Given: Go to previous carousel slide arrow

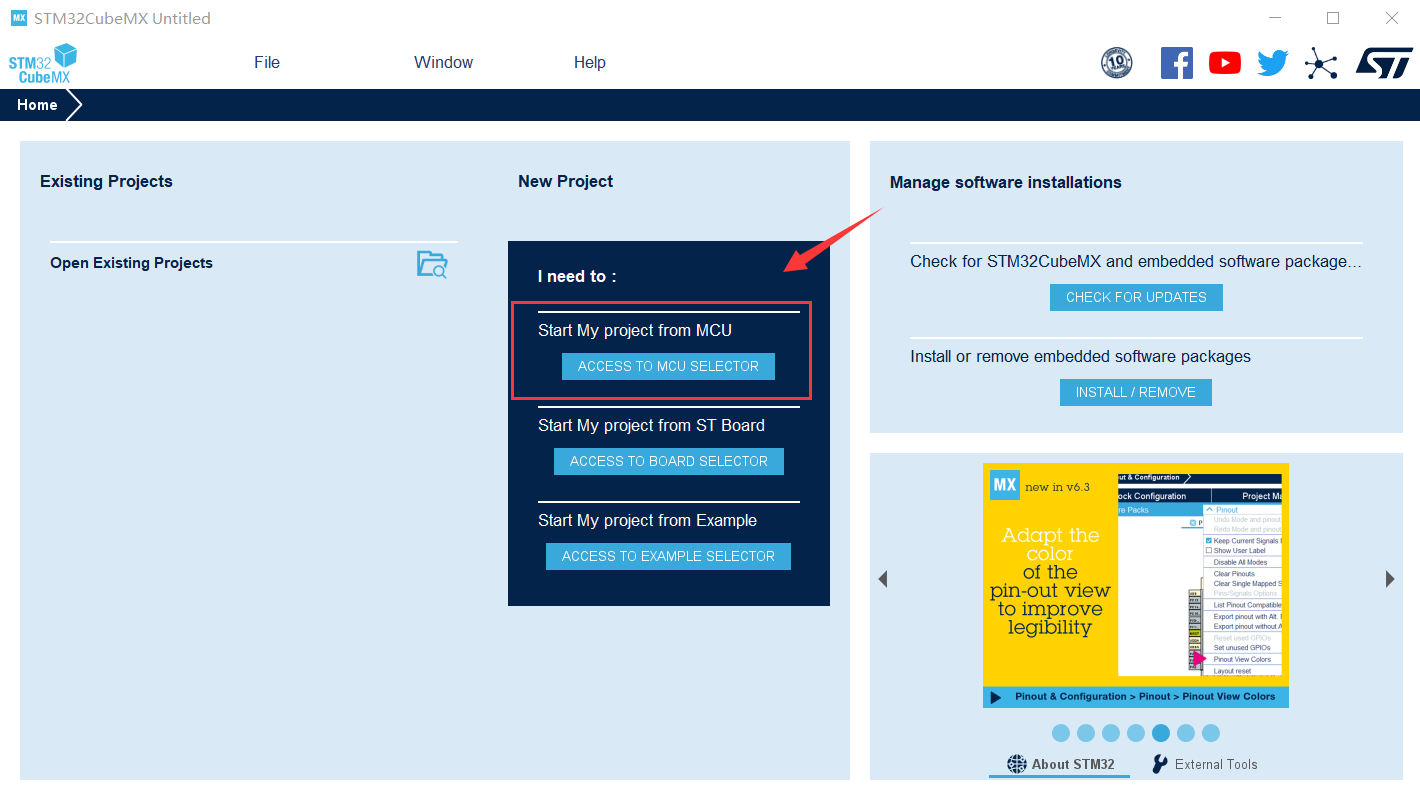Looking at the screenshot, I should 883,579.
